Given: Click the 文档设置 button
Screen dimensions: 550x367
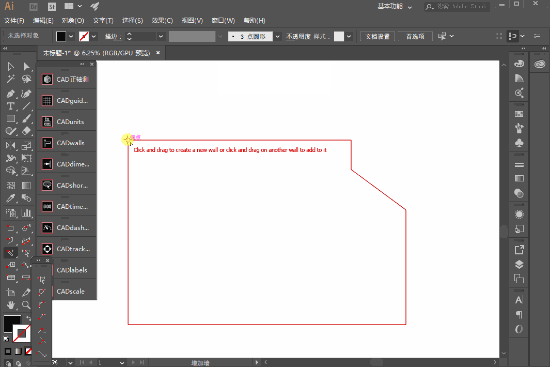Looking at the screenshot, I should pyautogui.click(x=377, y=36).
